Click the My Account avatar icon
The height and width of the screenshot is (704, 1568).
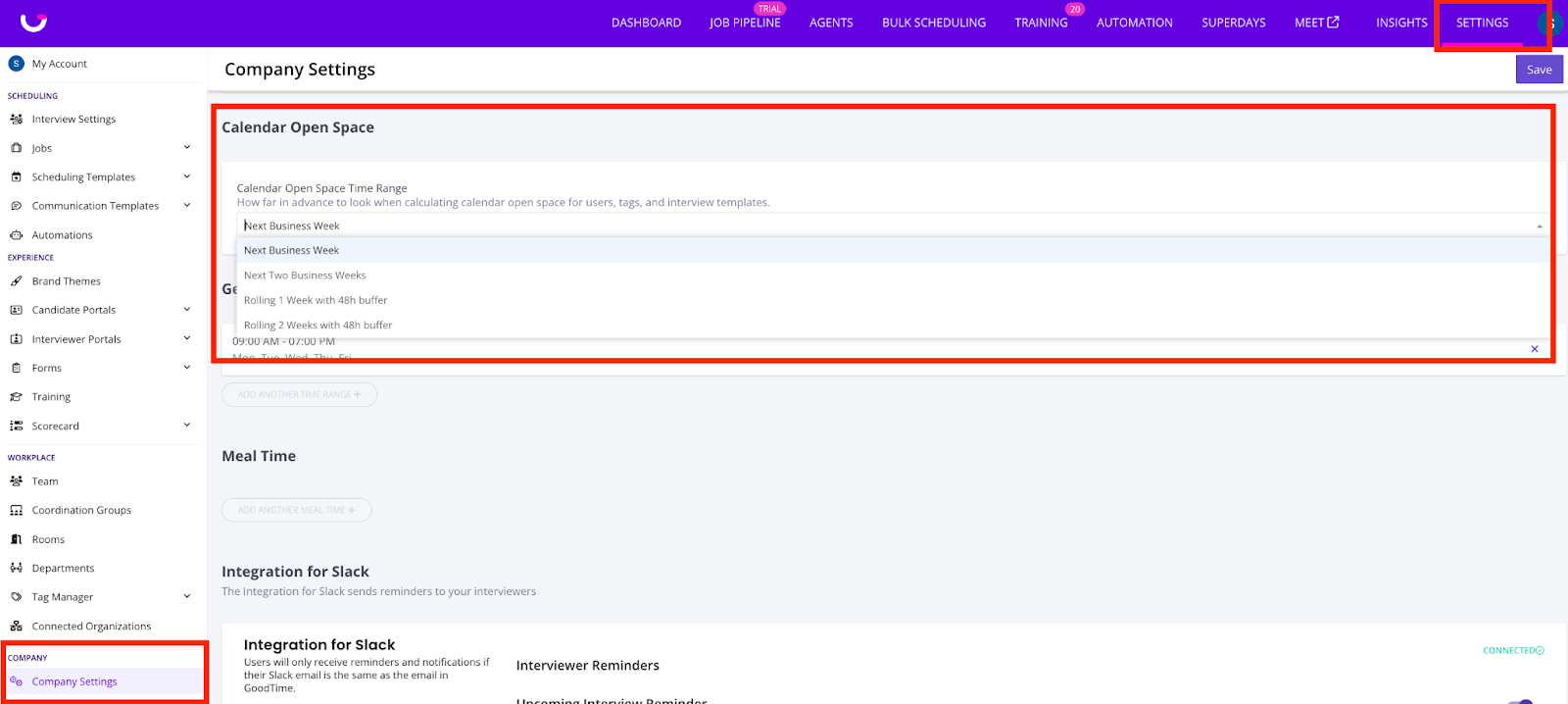pyautogui.click(x=16, y=63)
